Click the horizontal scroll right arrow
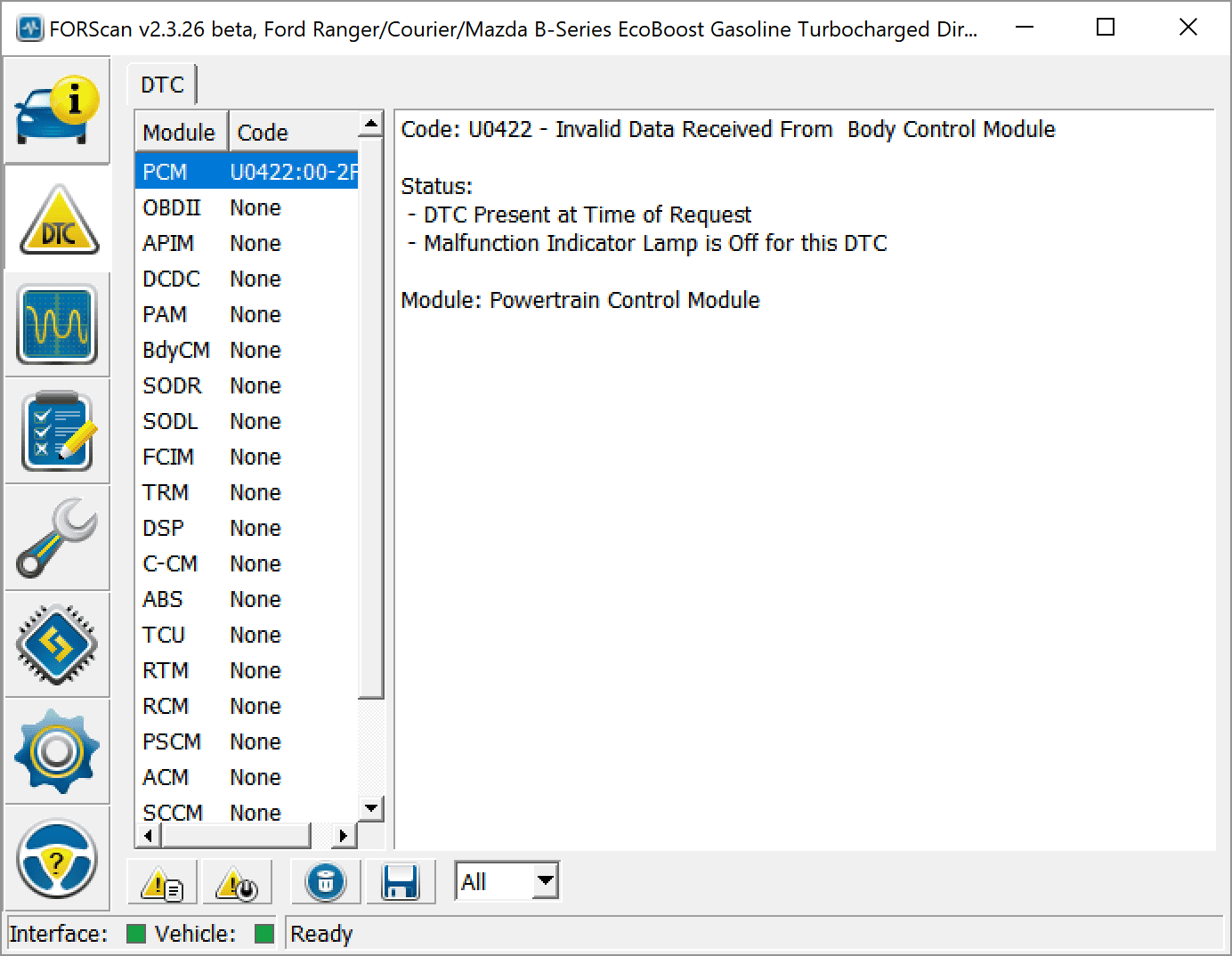 (344, 836)
